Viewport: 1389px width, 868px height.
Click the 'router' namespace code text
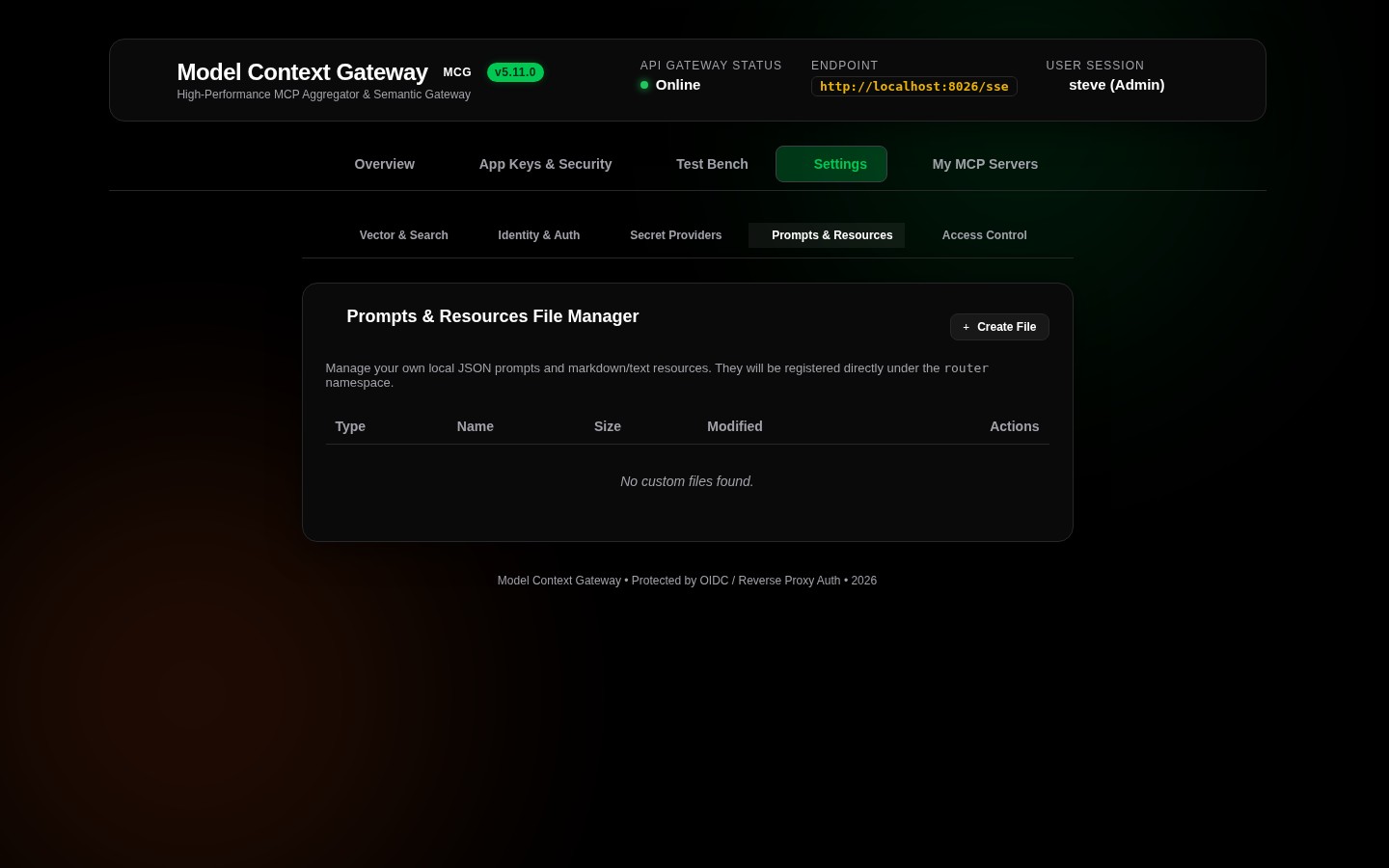967,368
